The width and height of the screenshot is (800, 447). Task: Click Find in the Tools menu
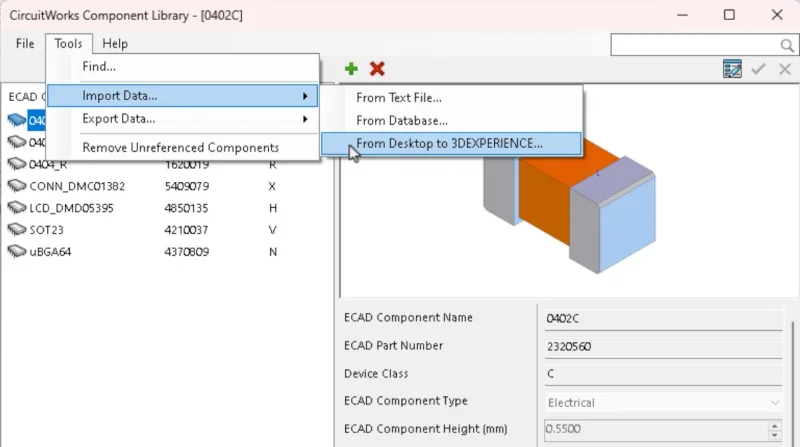click(99, 67)
